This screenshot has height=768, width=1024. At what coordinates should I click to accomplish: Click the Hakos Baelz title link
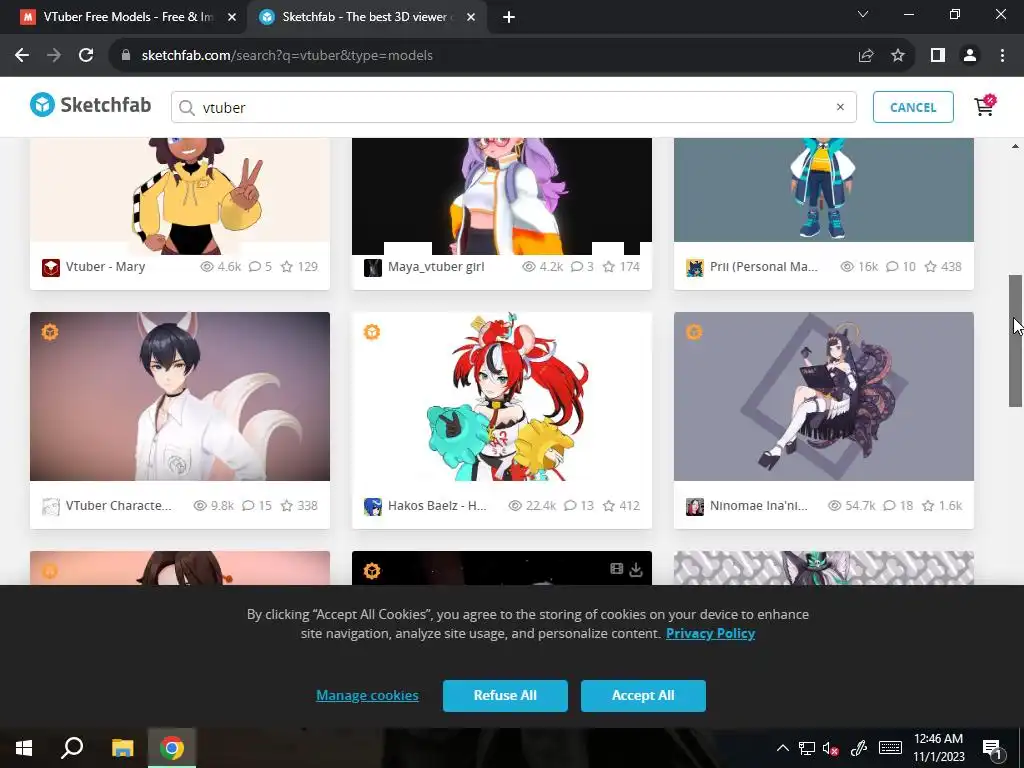click(x=437, y=505)
